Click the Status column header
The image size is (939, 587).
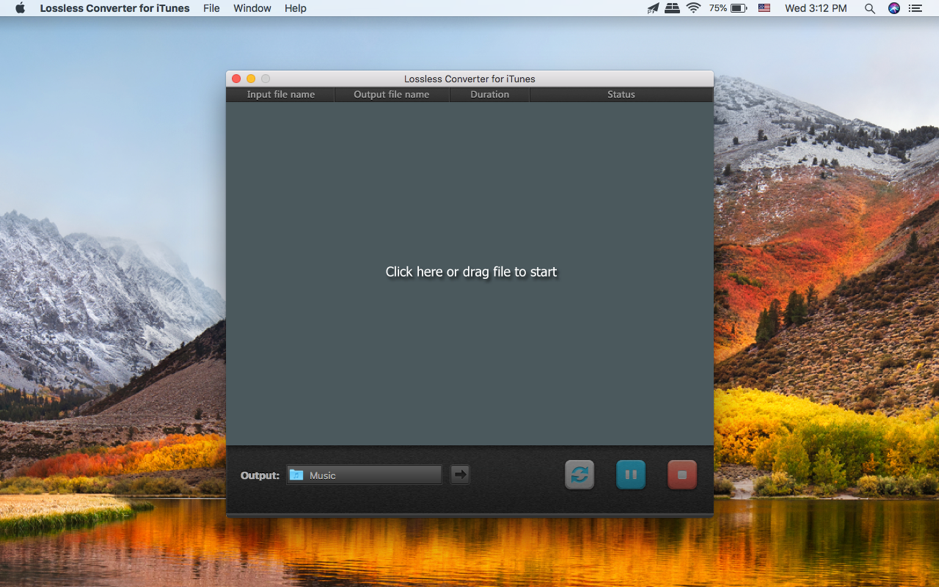pyautogui.click(x=621, y=95)
